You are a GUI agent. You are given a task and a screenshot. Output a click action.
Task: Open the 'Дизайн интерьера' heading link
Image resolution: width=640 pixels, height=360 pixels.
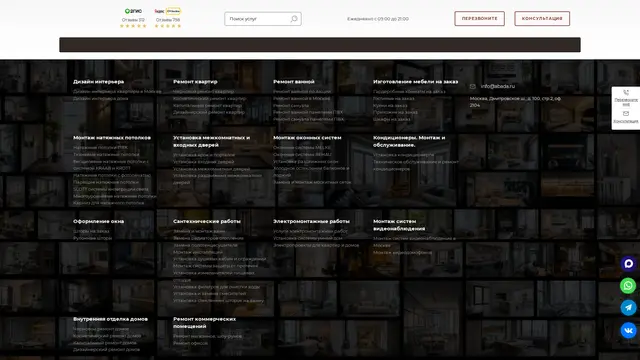[98, 82]
